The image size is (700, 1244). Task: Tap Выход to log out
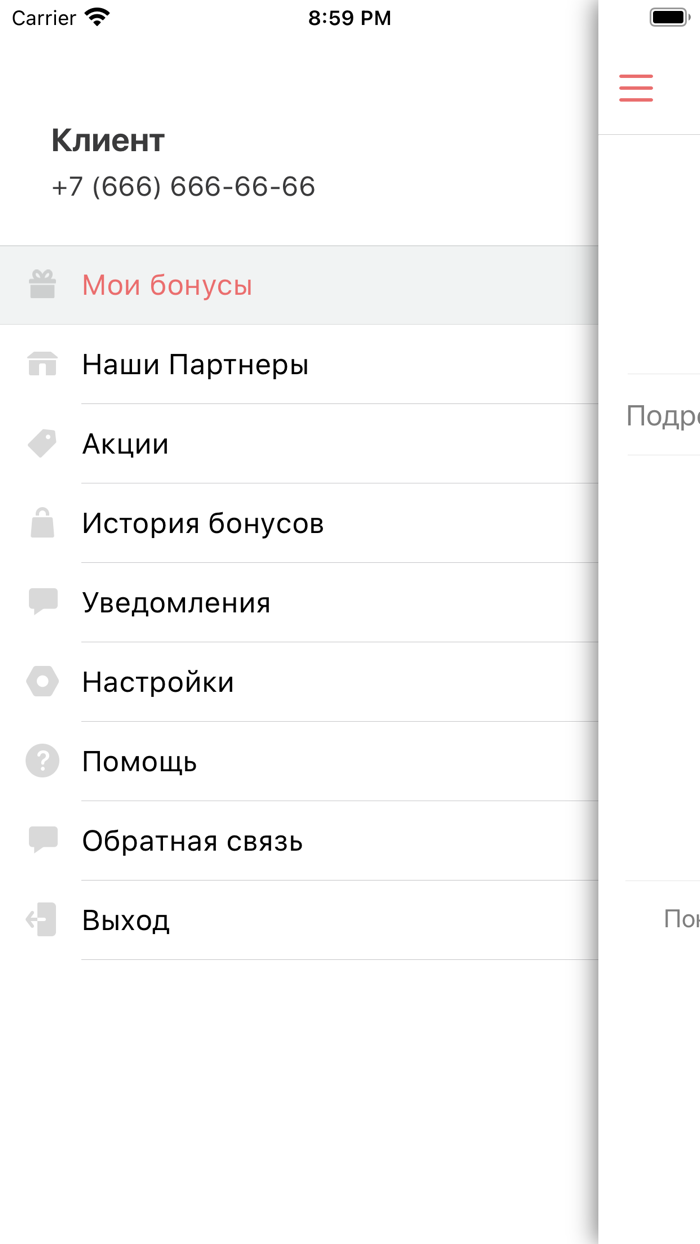[x=126, y=919]
